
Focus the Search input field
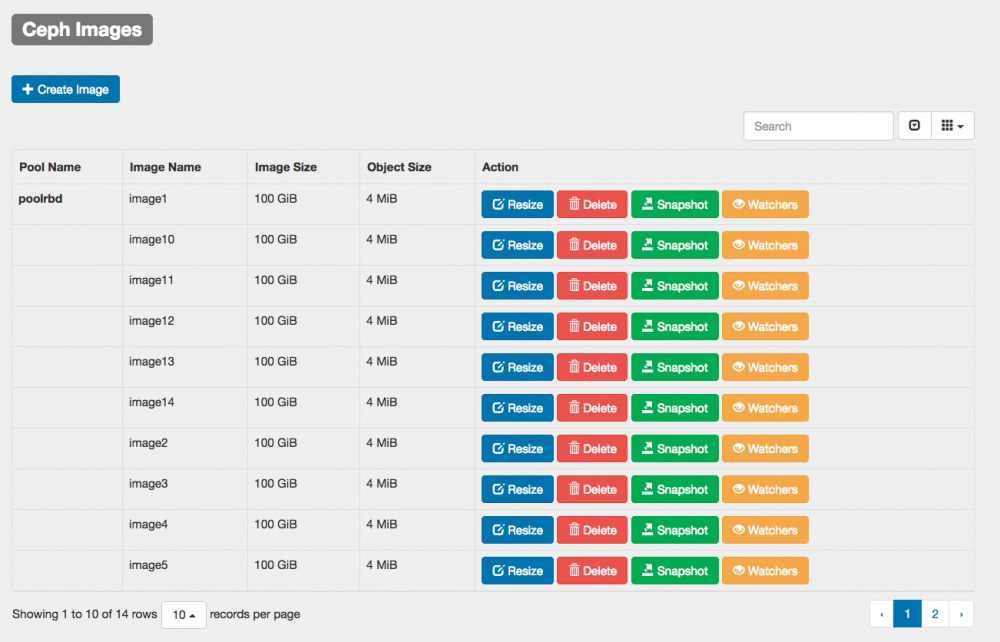(x=818, y=126)
